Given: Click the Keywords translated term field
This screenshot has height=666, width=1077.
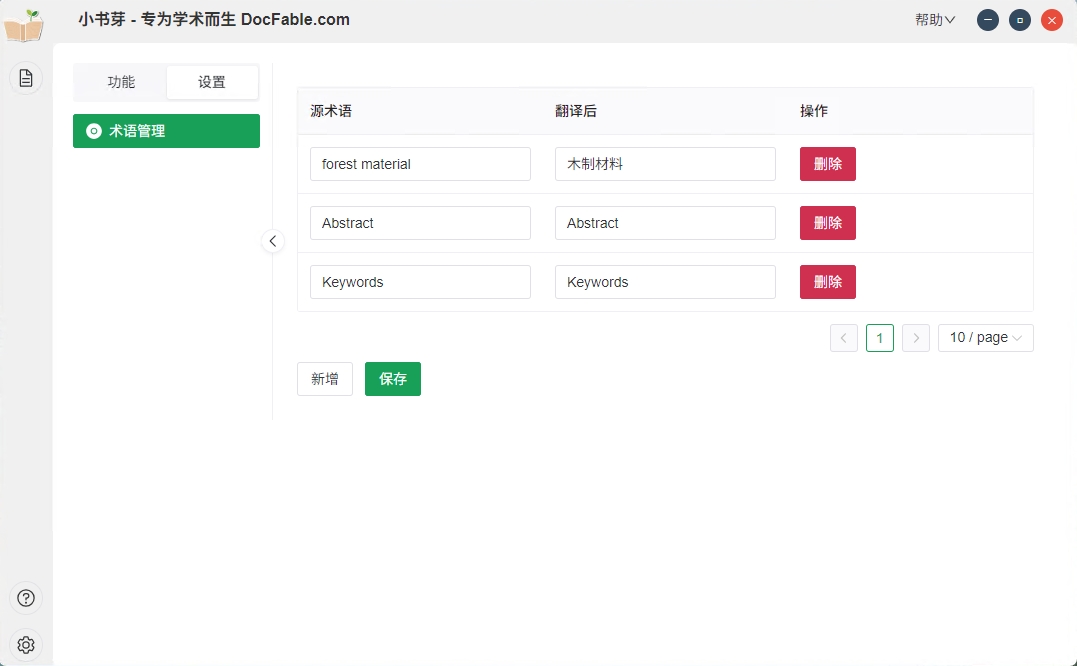Looking at the screenshot, I should click(x=665, y=282).
